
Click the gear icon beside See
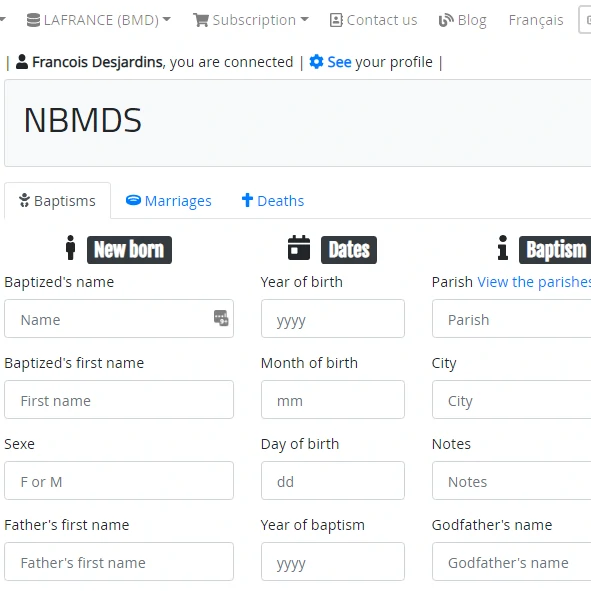tap(316, 62)
